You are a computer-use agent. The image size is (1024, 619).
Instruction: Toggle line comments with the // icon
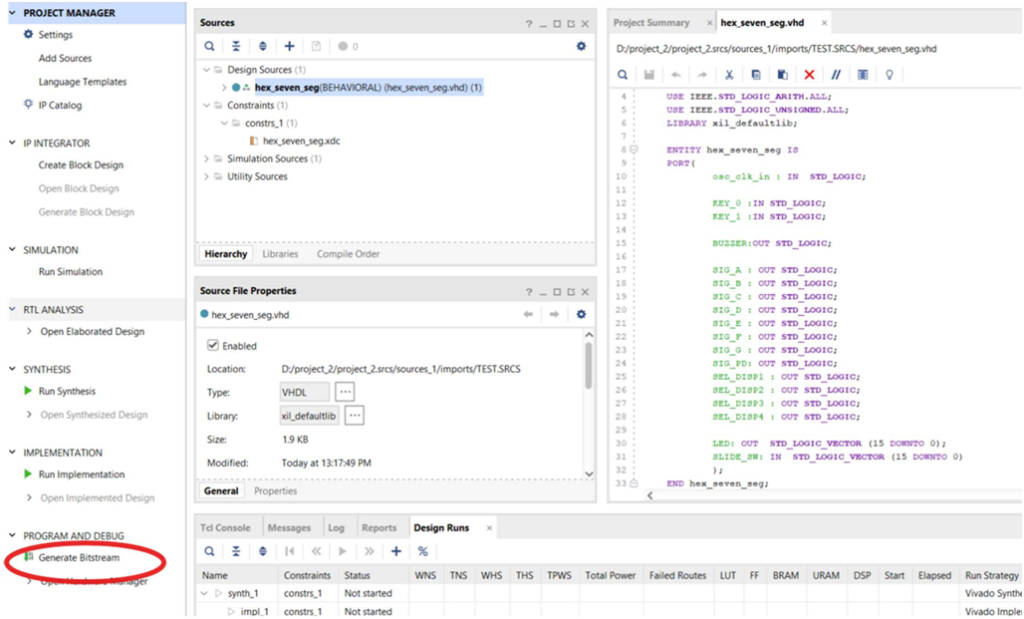point(836,75)
